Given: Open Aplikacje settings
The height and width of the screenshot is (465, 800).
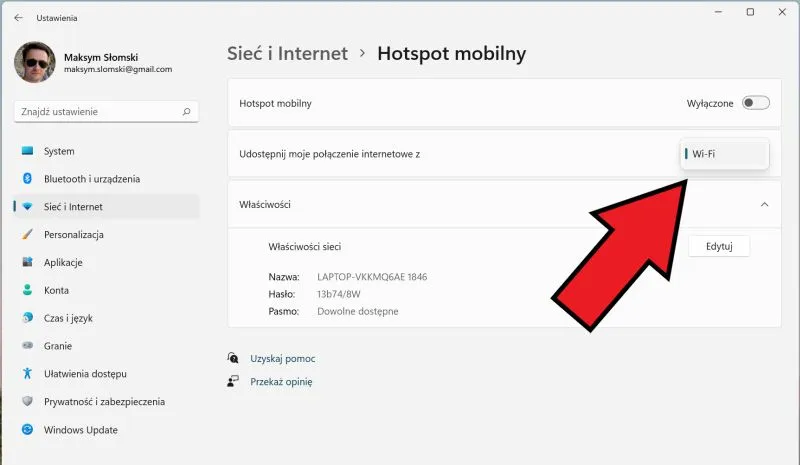Looking at the screenshot, I should [x=106, y=262].
